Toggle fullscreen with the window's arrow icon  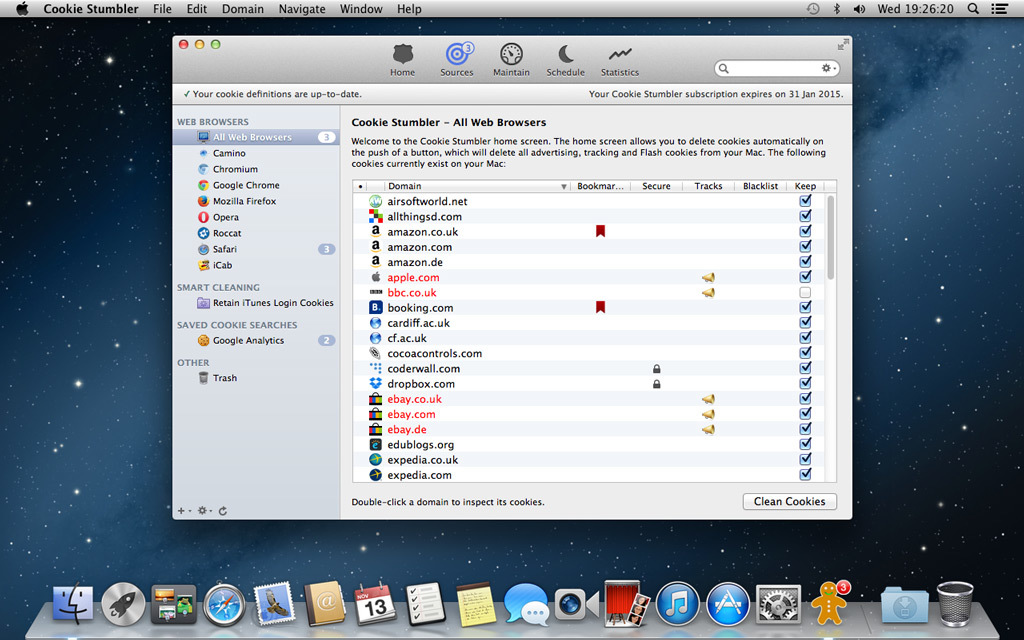tap(843, 44)
